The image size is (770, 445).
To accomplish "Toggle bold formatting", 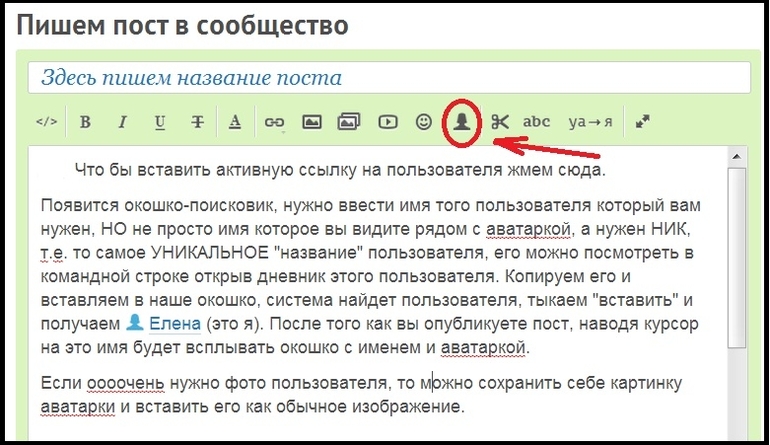I will click(x=85, y=121).
